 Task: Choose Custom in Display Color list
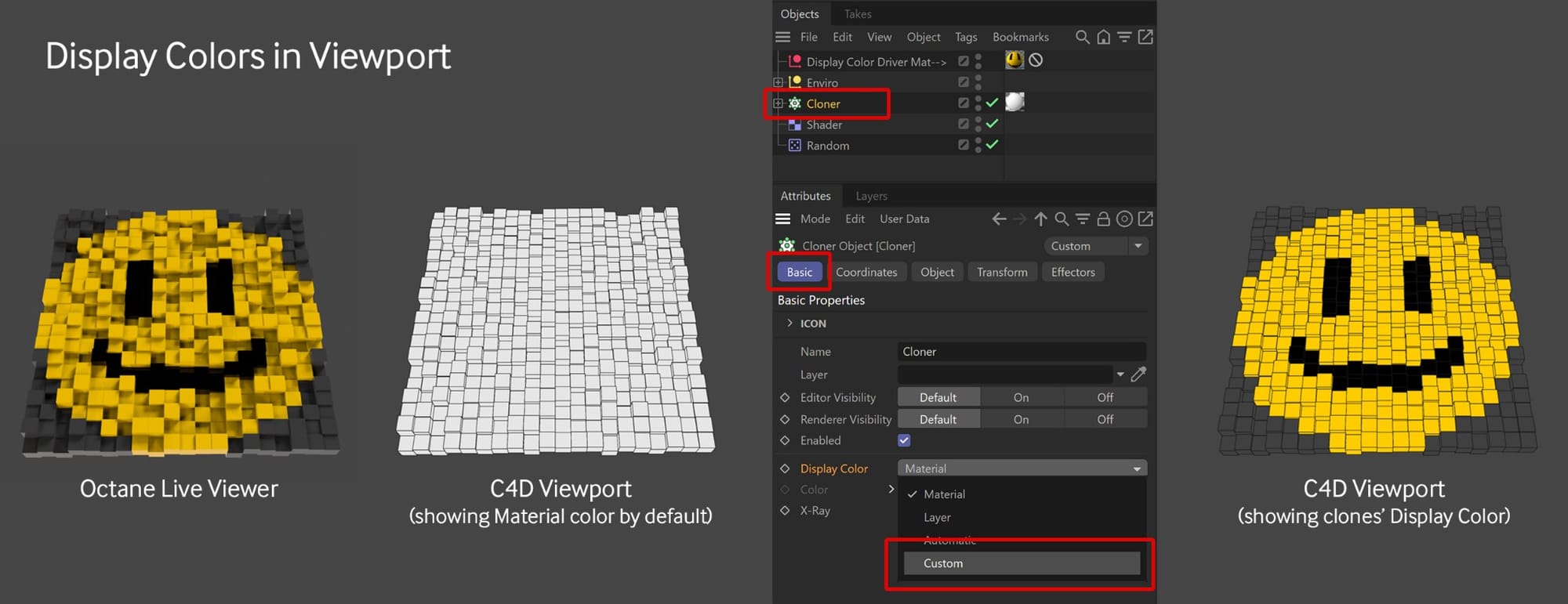[x=1022, y=563]
